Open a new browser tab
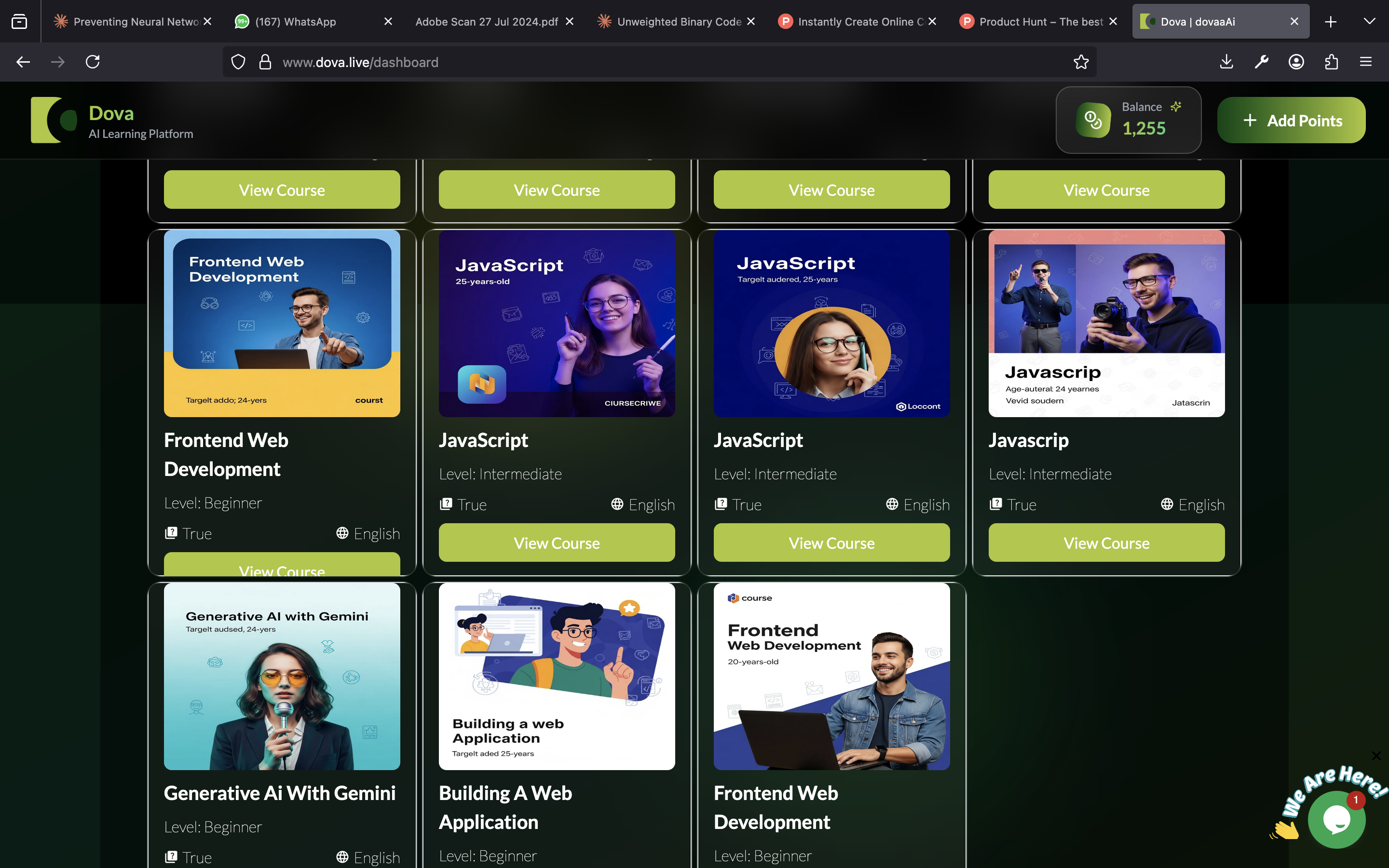Image resolution: width=1389 pixels, height=868 pixels. [x=1331, y=22]
